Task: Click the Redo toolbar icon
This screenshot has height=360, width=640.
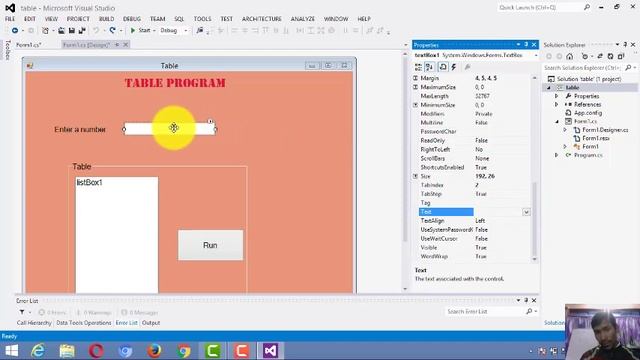Action: pyautogui.click(x=113, y=31)
